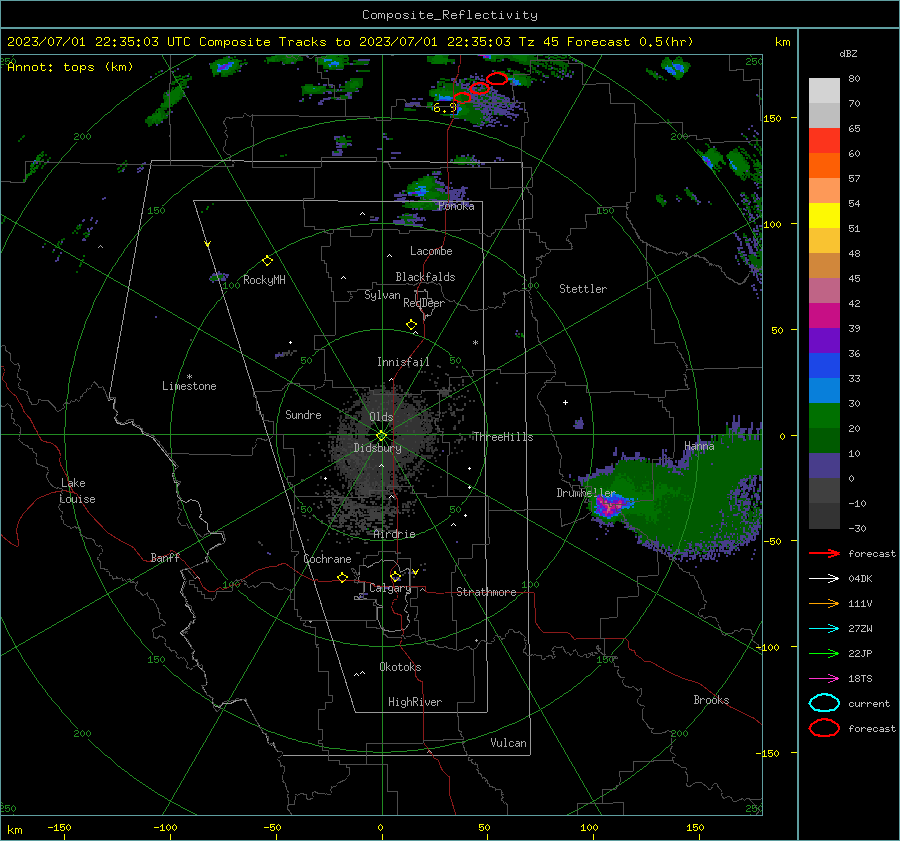Viewport: 900px width, 841px height.
Task: Select the Lacombe city label
Action: (431, 251)
